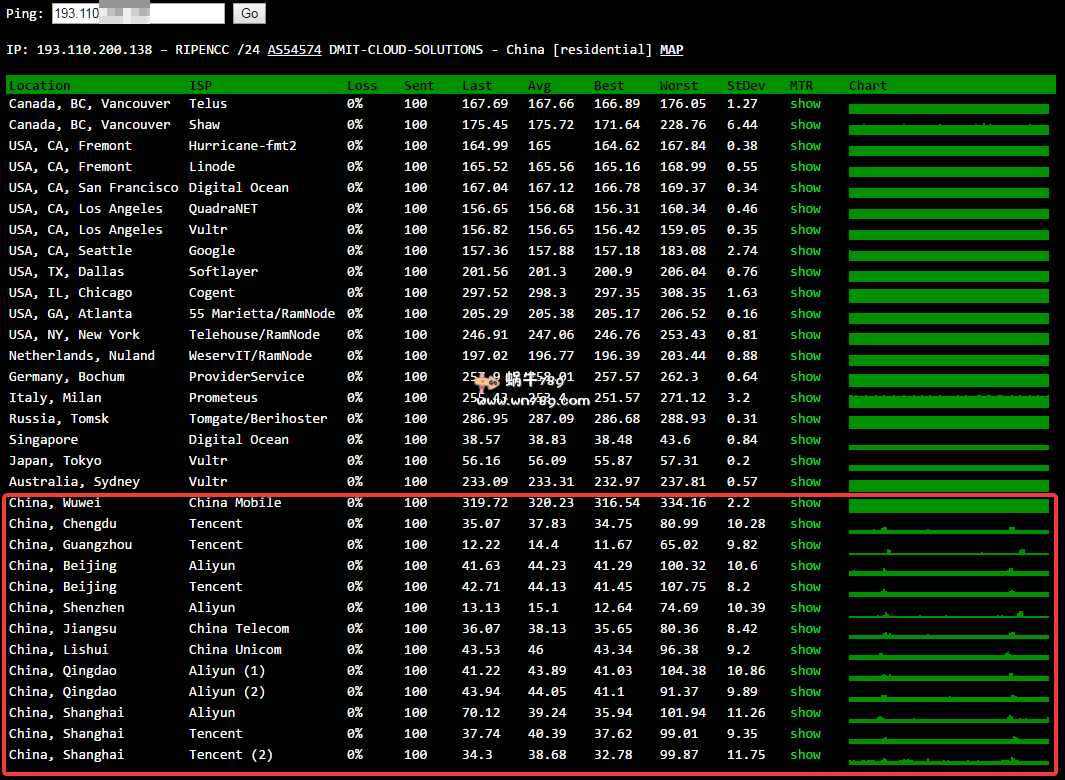1065x780 pixels.
Task: Show MTR for Australia Sydney Vultr row
Action: point(805,482)
